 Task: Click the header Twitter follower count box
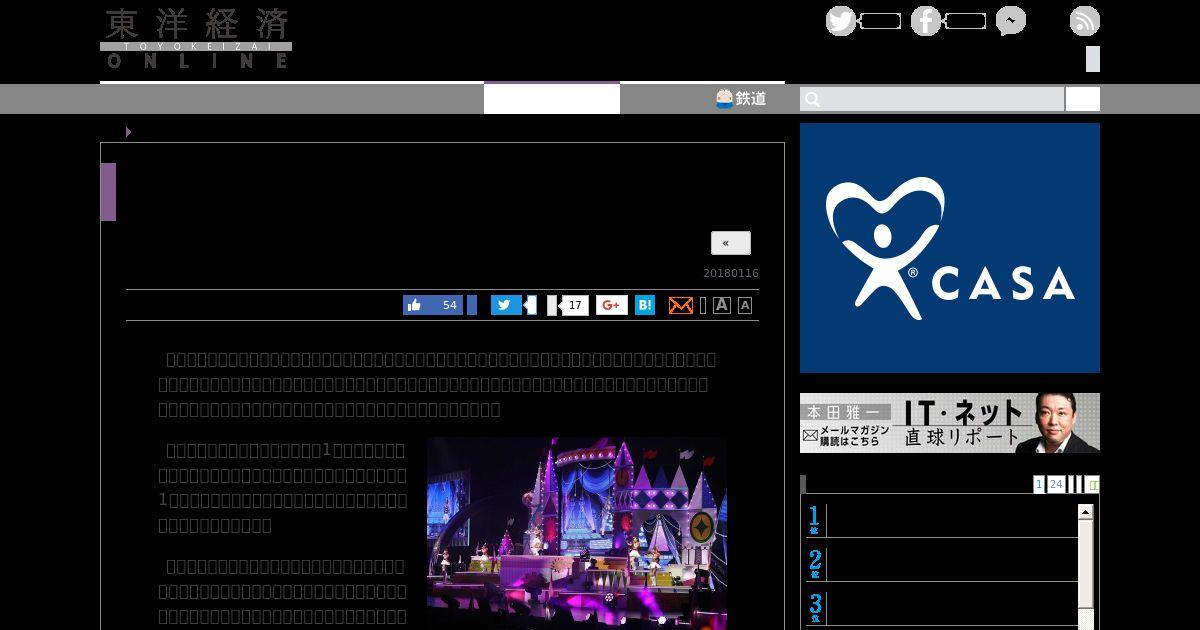880,21
